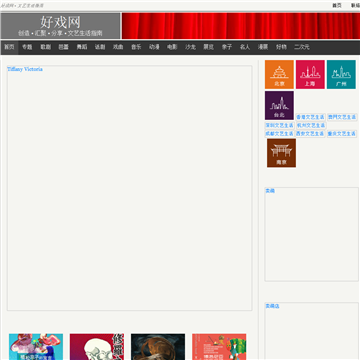Open the dark swirling poster thumbnail
This screenshot has width=360, height=360.
coord(158,347)
